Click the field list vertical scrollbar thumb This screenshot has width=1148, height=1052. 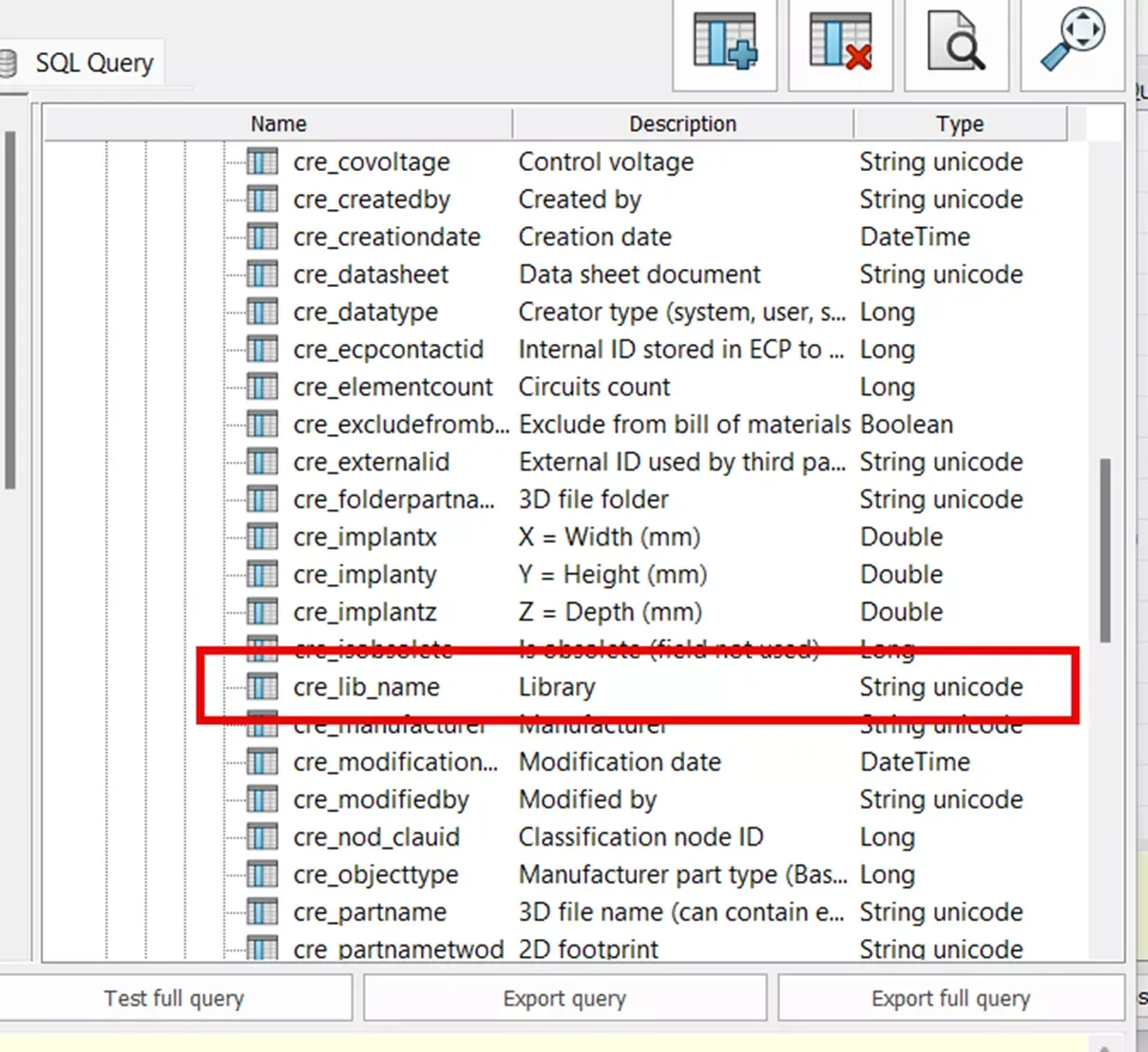[x=1105, y=550]
